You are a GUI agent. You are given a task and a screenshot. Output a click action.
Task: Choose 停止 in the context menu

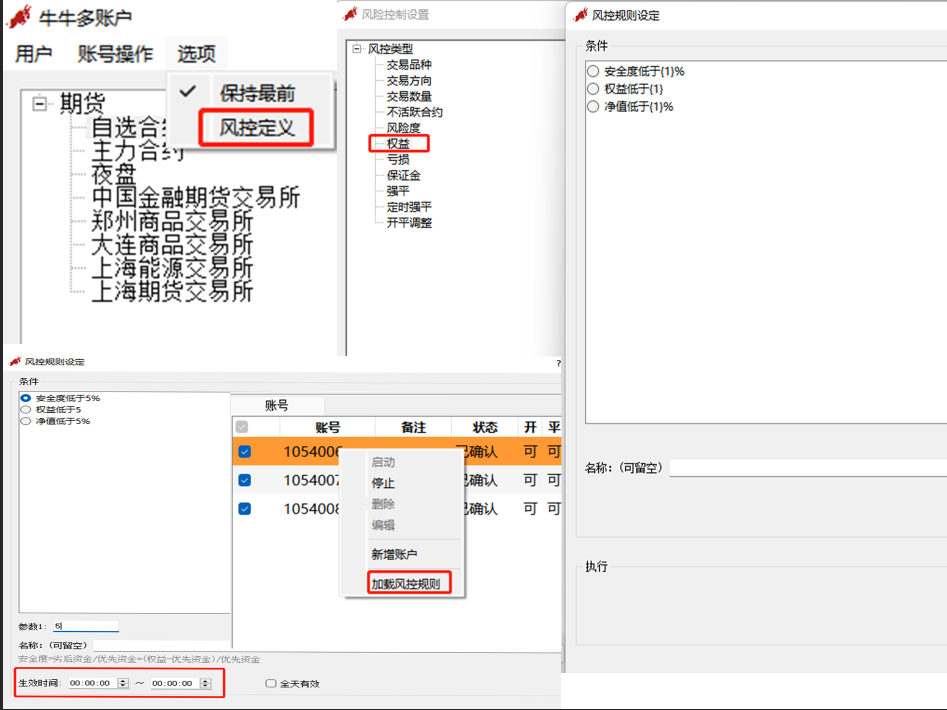click(383, 483)
